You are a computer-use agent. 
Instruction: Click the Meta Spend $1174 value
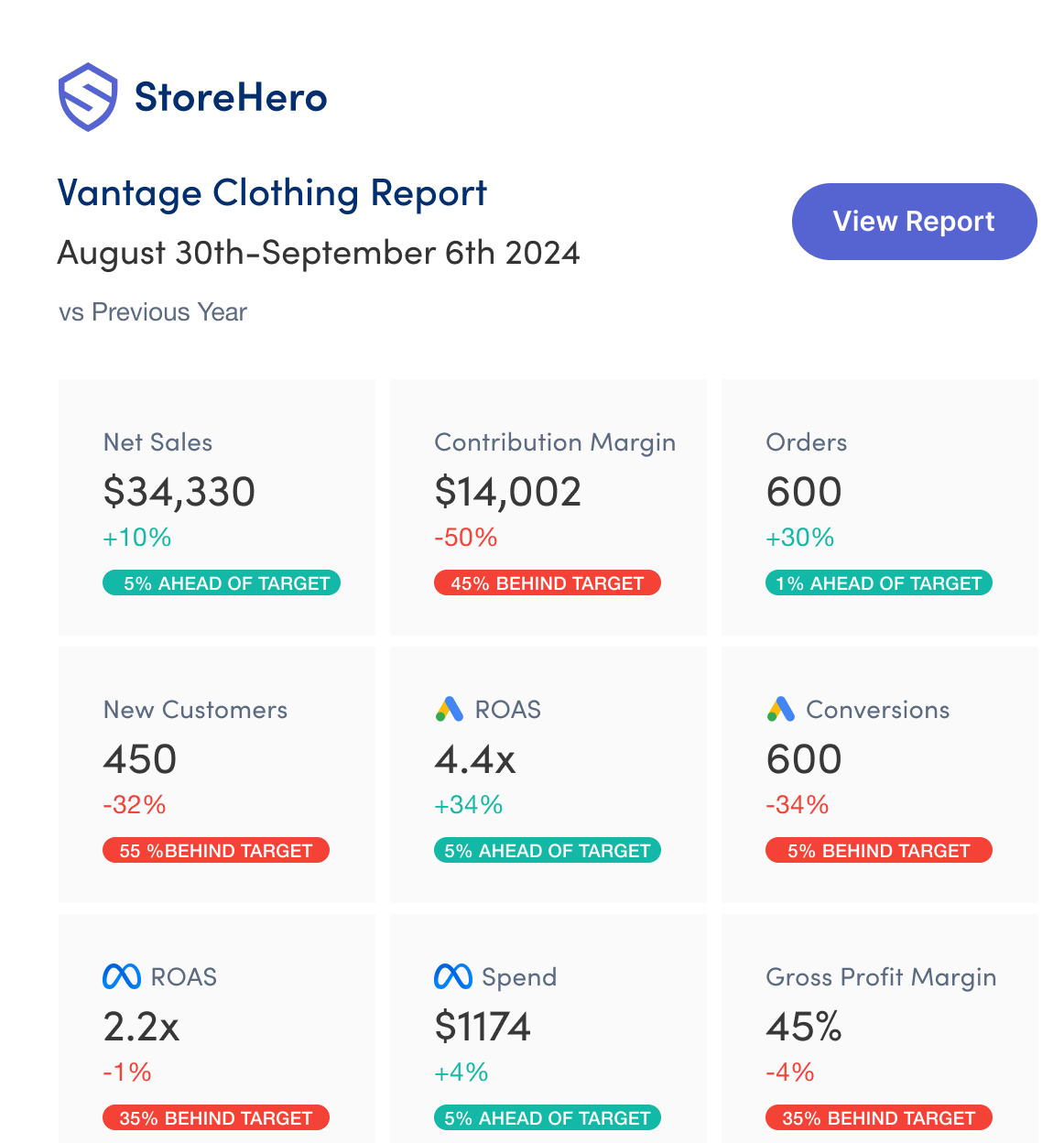pos(483,1027)
